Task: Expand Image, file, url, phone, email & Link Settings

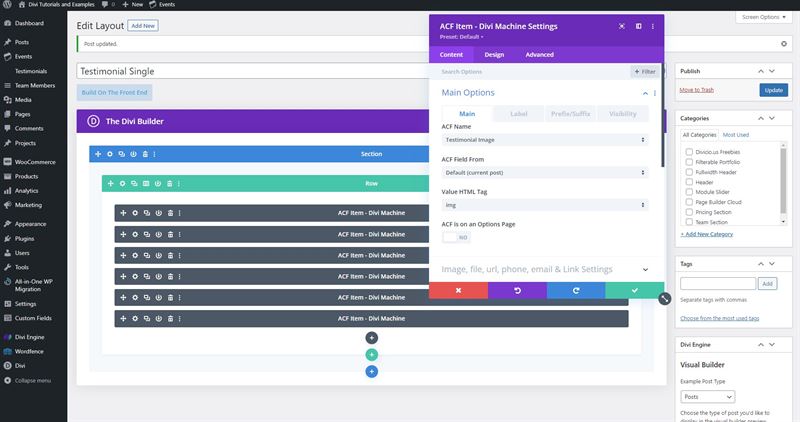Action: pos(545,269)
